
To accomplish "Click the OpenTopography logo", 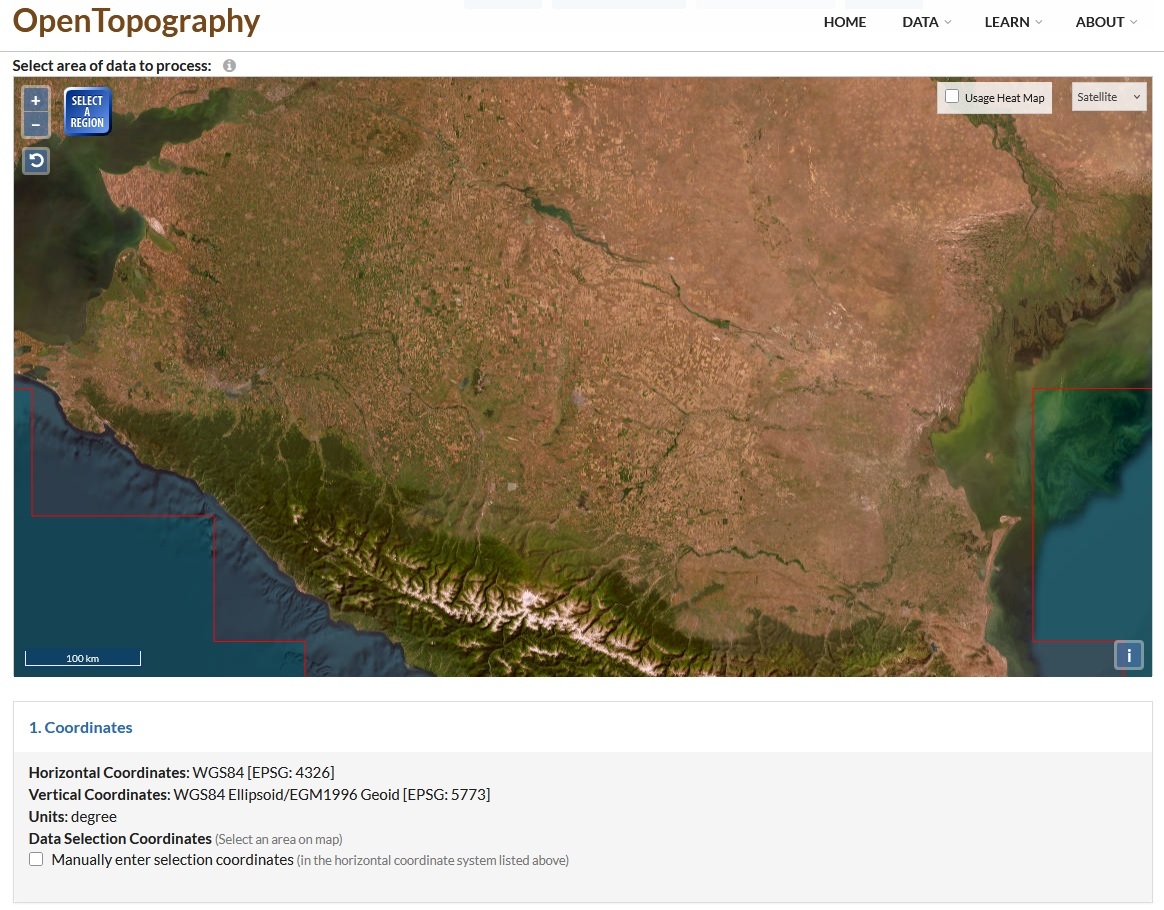I will (136, 21).
